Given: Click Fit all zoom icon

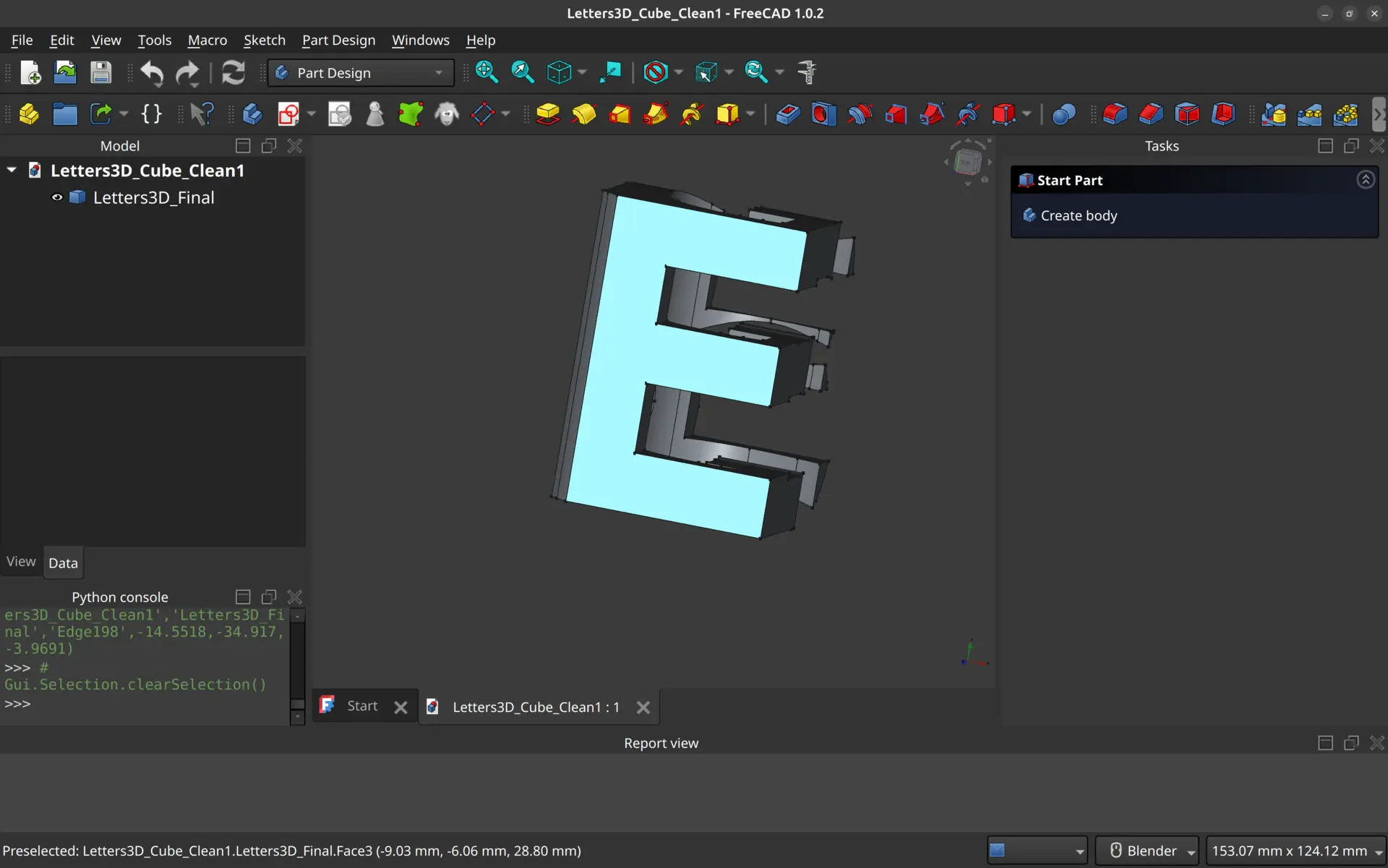Looking at the screenshot, I should (487, 72).
